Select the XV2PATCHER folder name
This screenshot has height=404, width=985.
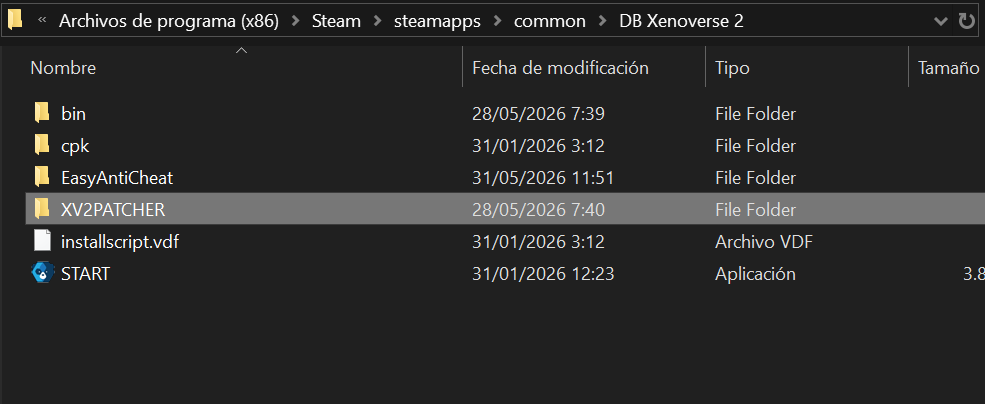click(x=113, y=210)
